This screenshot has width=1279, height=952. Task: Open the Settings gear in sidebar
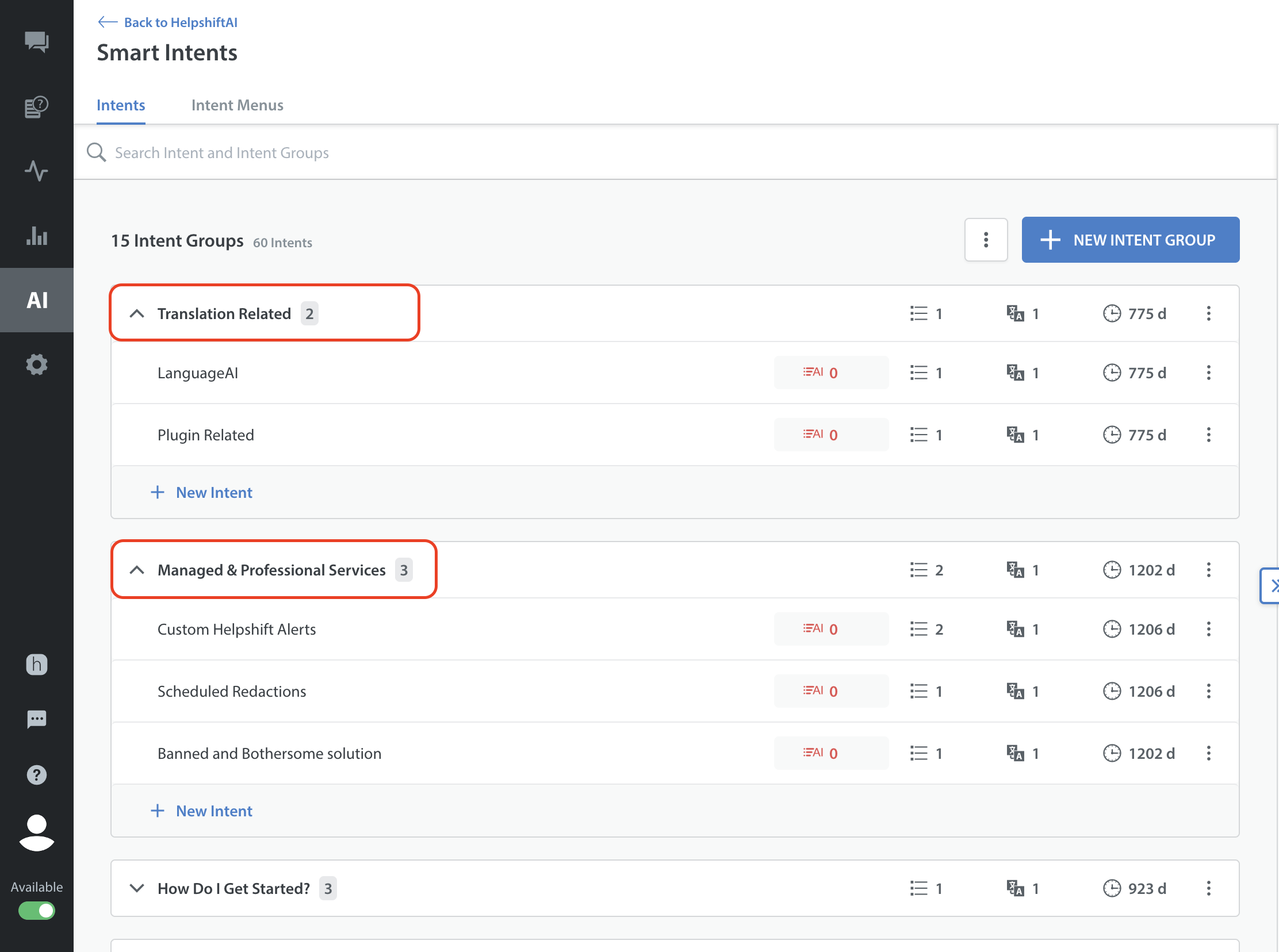coord(36,364)
